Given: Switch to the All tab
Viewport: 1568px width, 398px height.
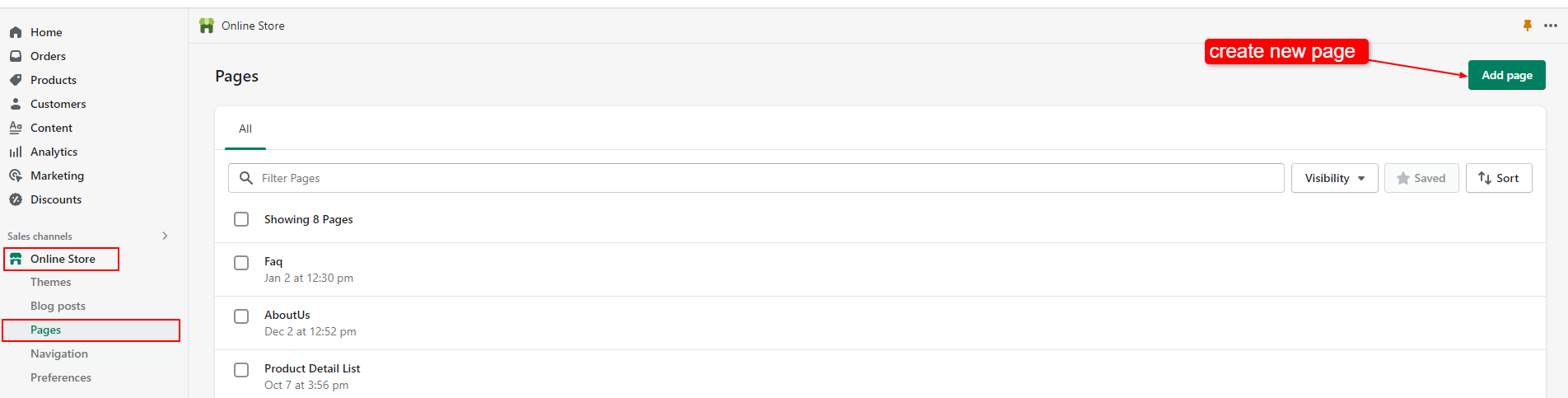Looking at the screenshot, I should [x=245, y=129].
